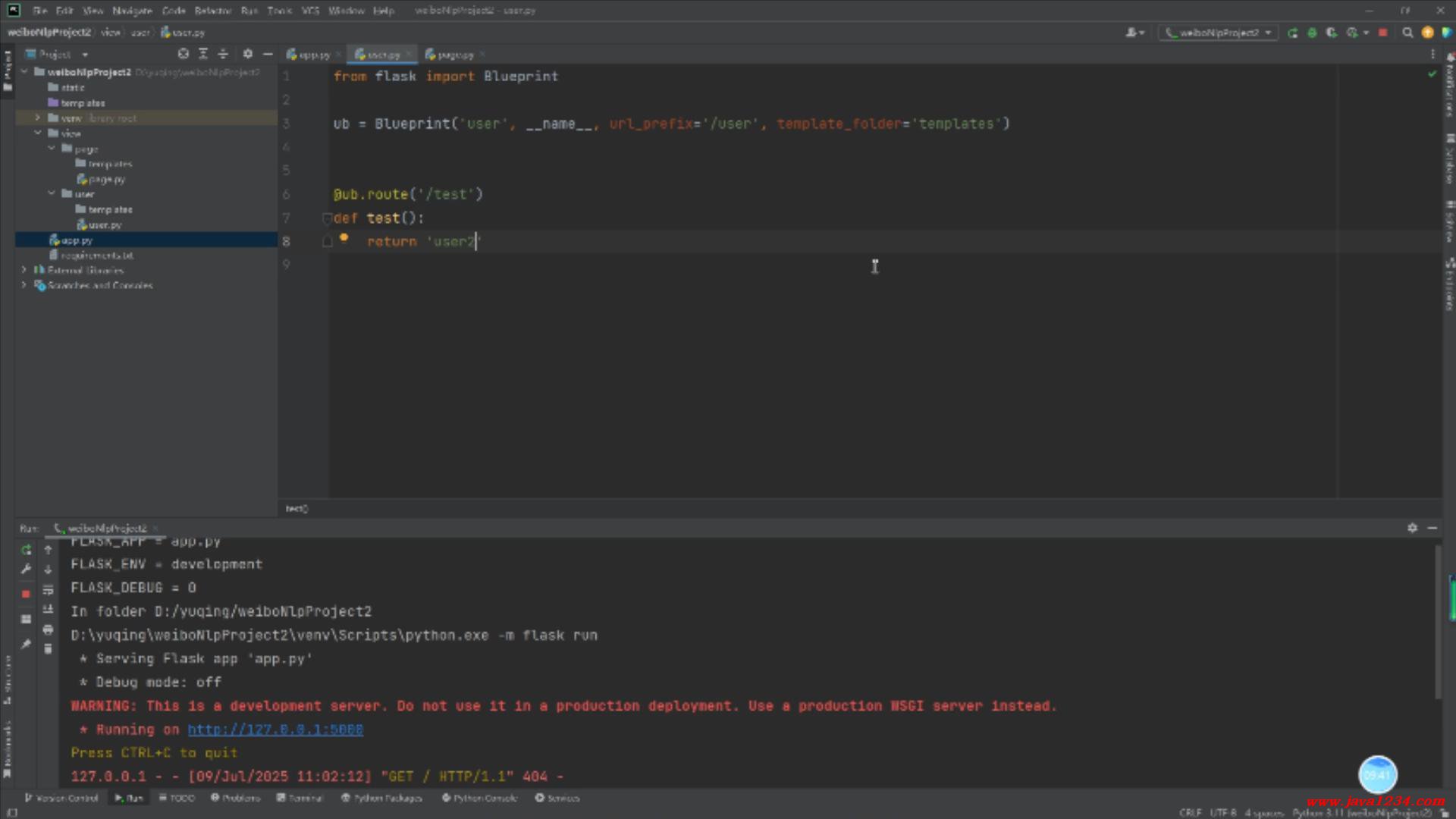The image size is (1456, 819).
Task: Click the Run console vertical scrollbar
Action: point(1438,622)
